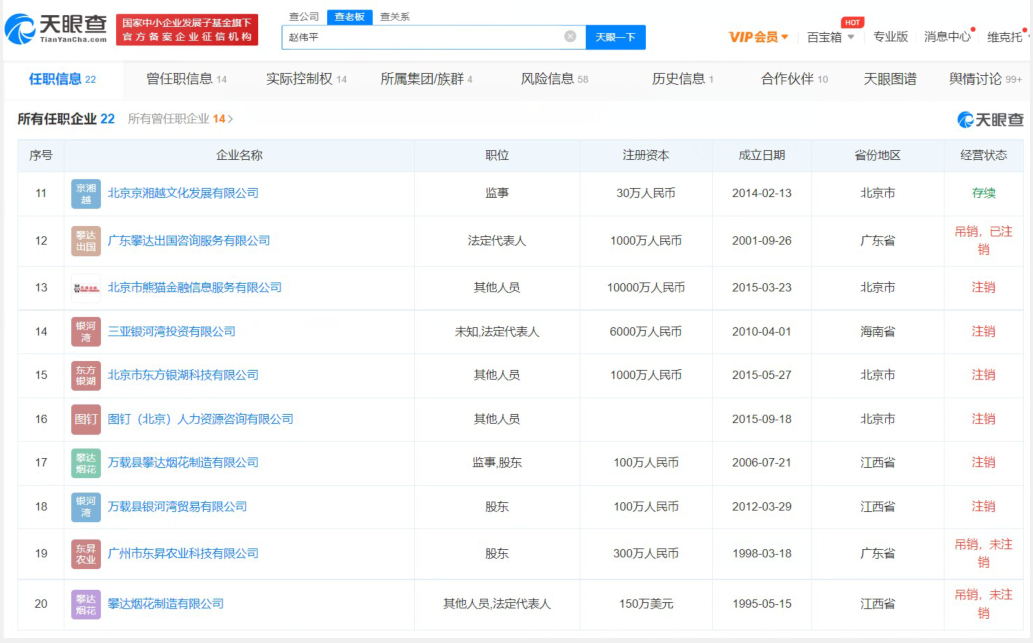Open the 任职信息 22 tab
The width and height of the screenshot is (1033, 643).
[63, 79]
